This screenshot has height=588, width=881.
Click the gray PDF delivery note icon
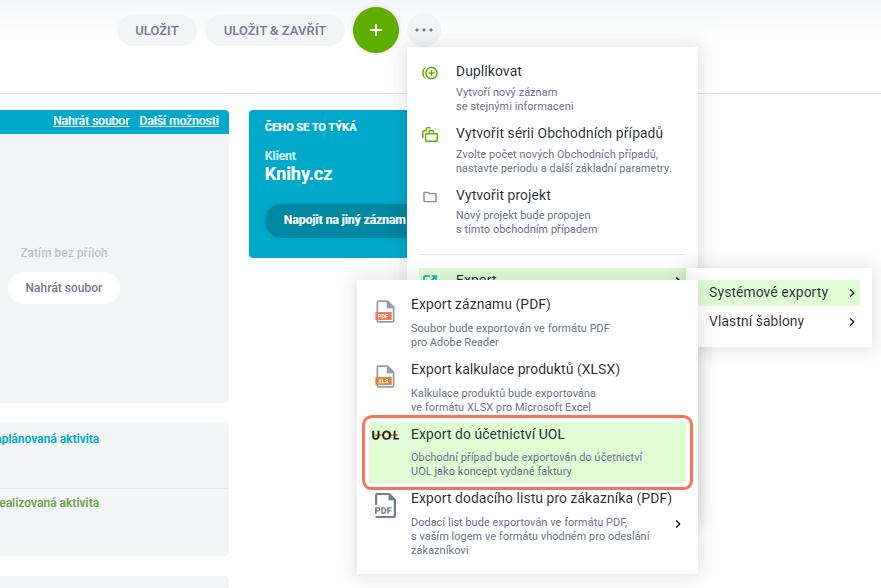point(385,505)
